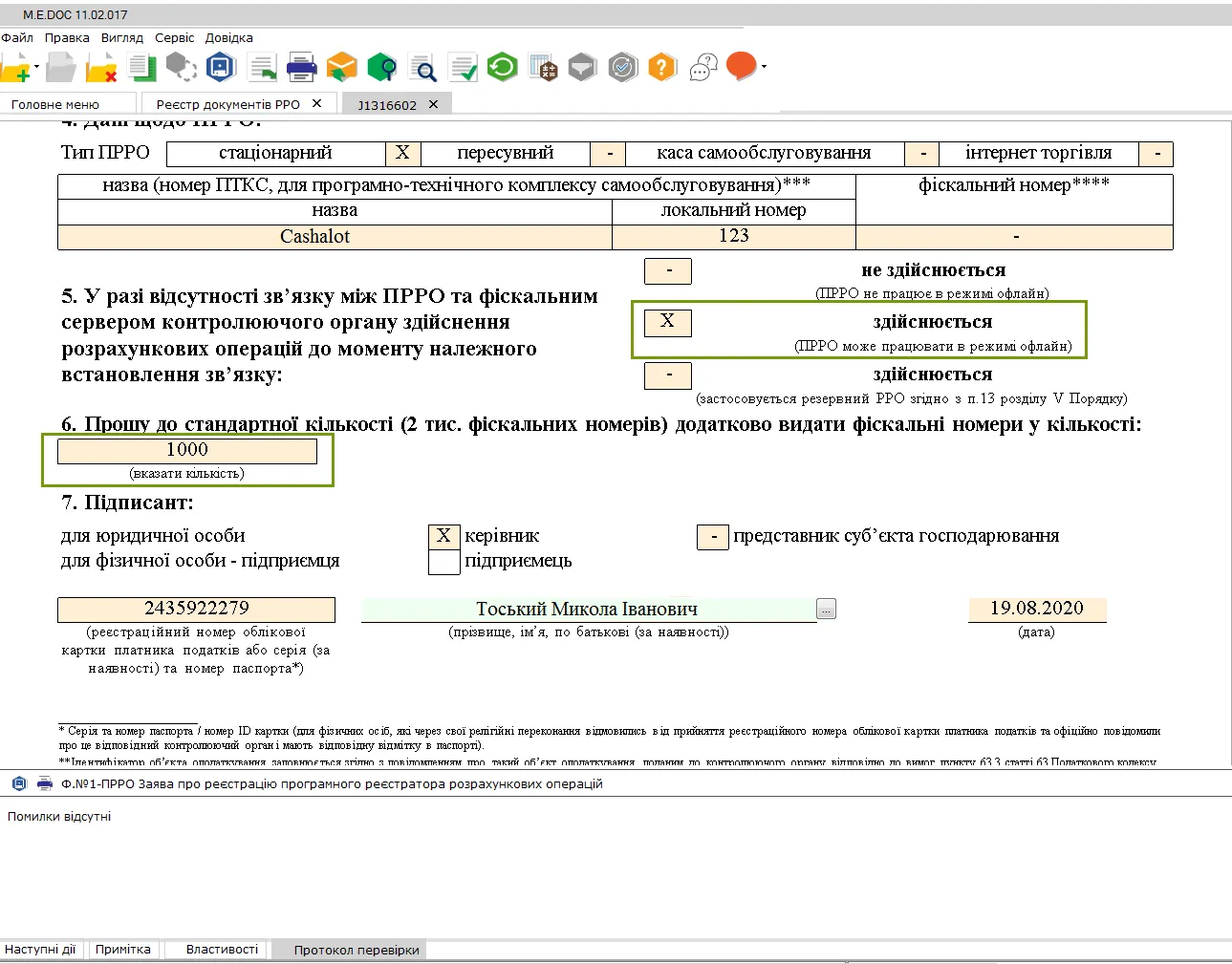This screenshot has height=964, width=1232.
Task: Toggle the стаціонарний X checkbox
Action: pos(402,153)
